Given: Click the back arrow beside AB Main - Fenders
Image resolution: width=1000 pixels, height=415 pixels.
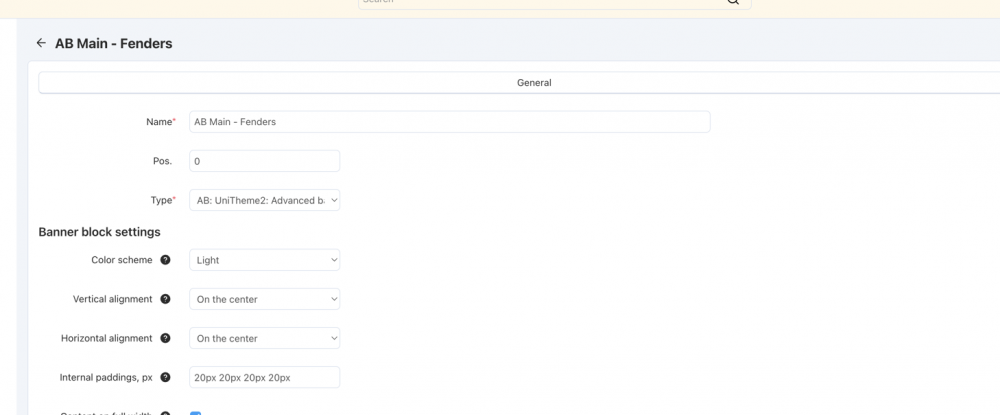Looking at the screenshot, I should click(x=41, y=43).
